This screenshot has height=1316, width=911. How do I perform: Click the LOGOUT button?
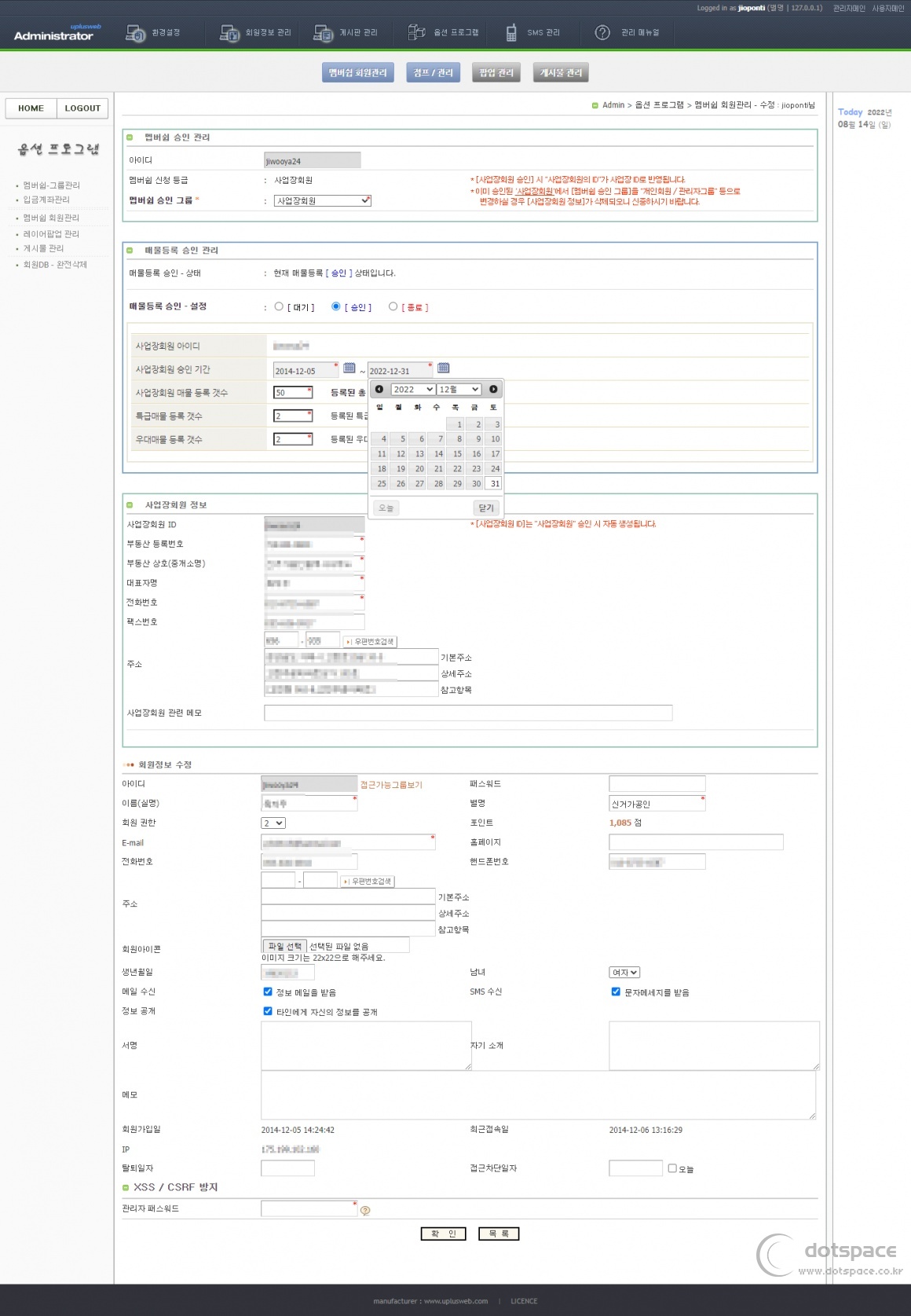[x=82, y=108]
